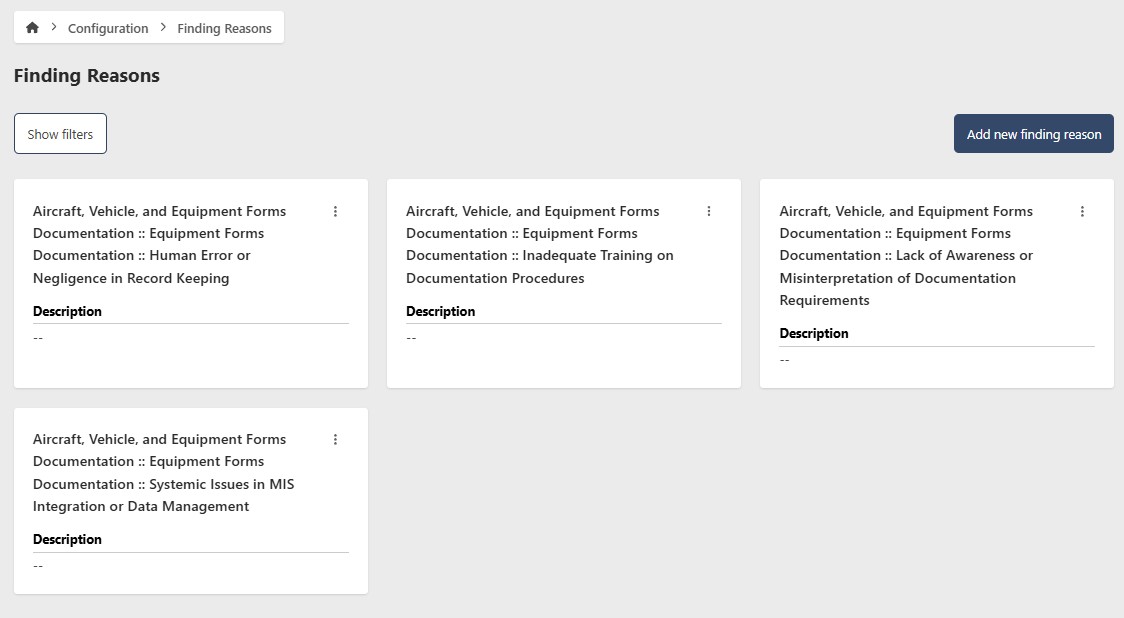Open options menu for Human Error card
This screenshot has height=618, width=1124.
335,211
